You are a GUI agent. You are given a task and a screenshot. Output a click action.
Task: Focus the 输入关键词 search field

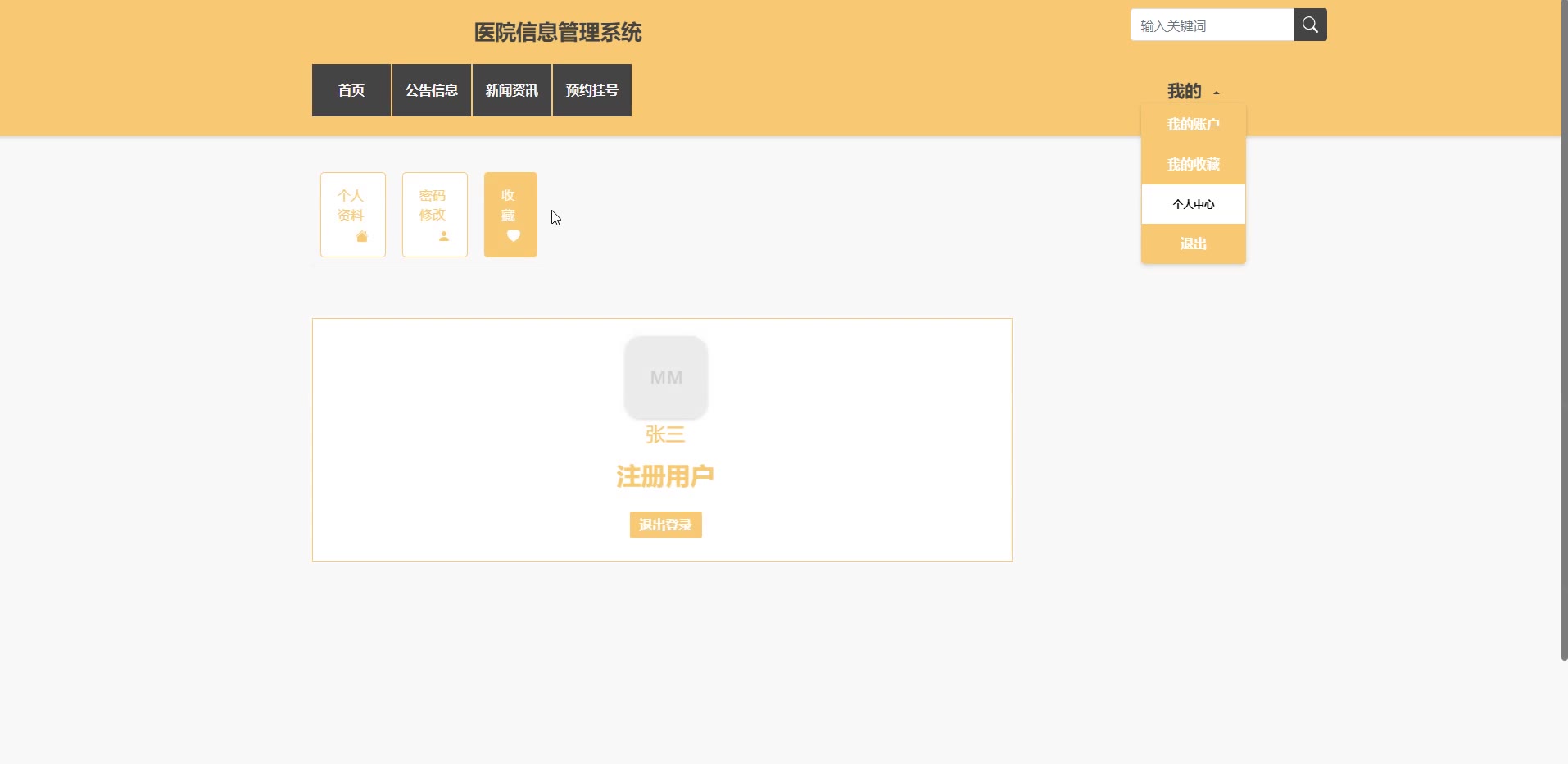[1212, 25]
